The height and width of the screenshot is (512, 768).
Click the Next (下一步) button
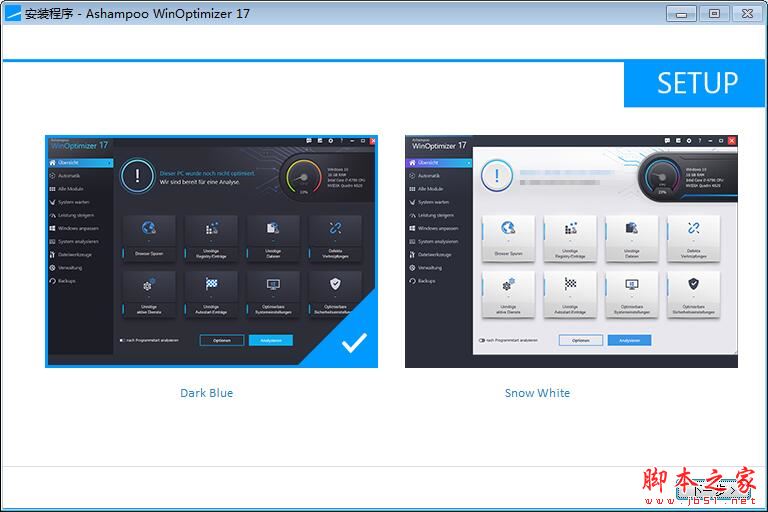coord(714,489)
